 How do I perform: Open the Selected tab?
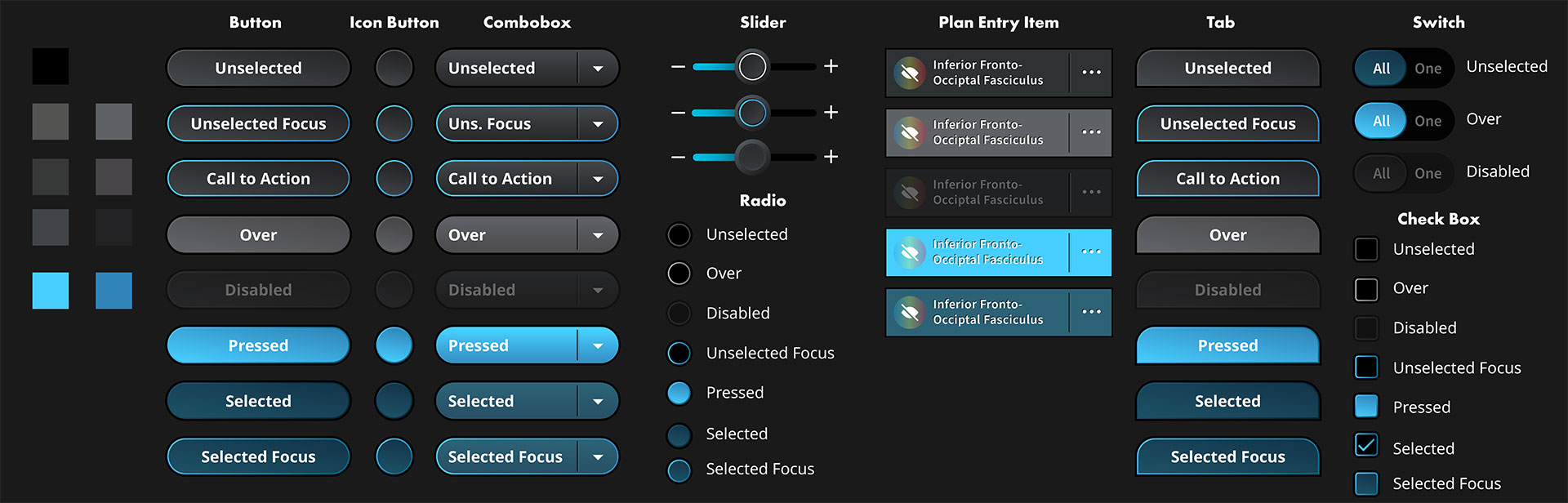click(x=1227, y=401)
